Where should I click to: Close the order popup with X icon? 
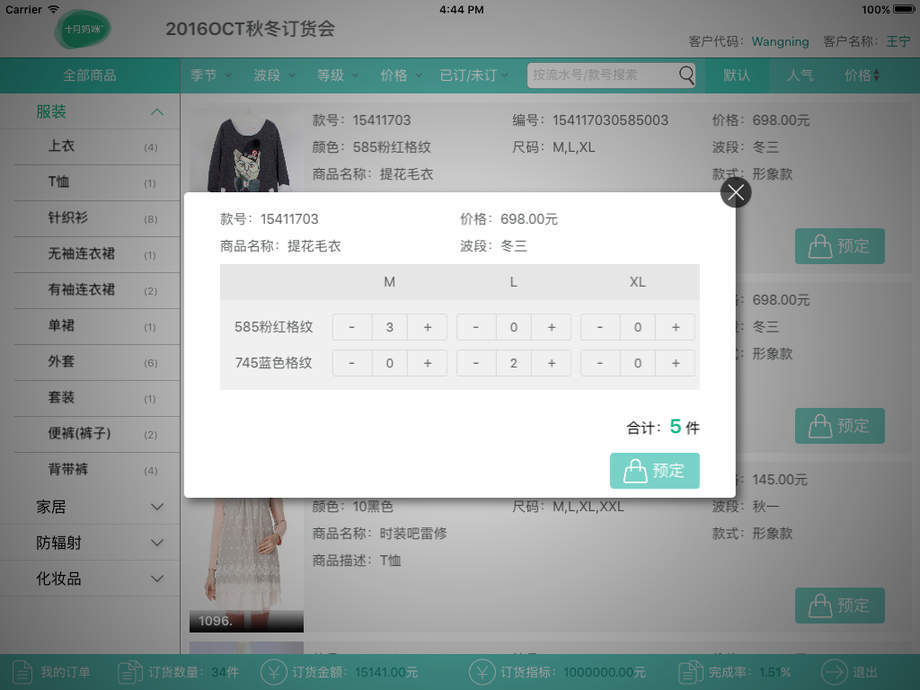point(736,192)
